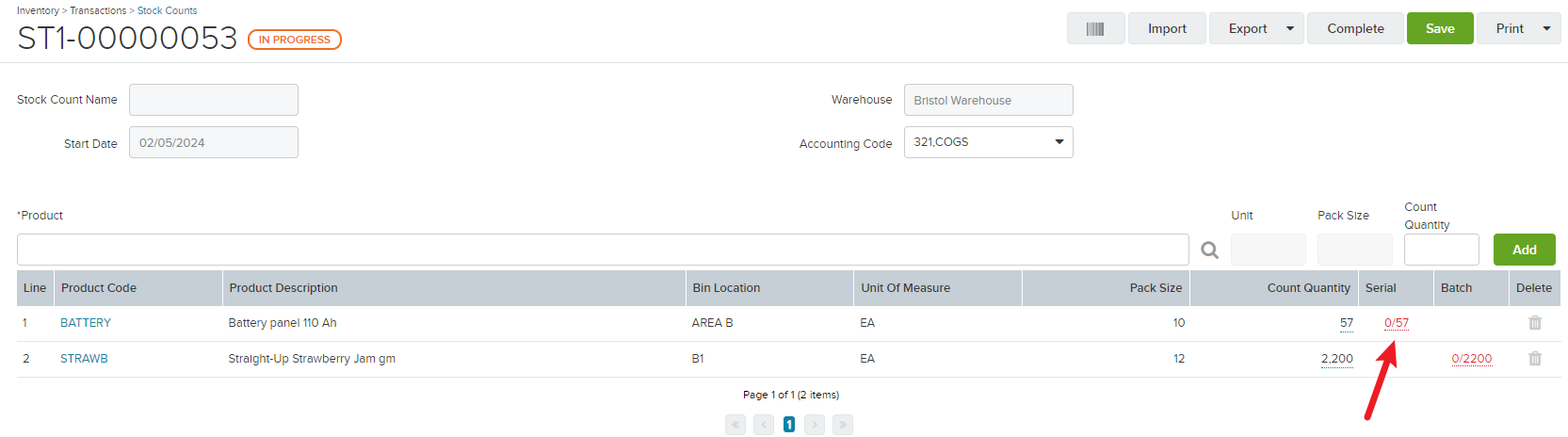Viewport: 1568px width, 437px height.
Task: Open the Accounting Code dropdown
Action: coord(988,142)
